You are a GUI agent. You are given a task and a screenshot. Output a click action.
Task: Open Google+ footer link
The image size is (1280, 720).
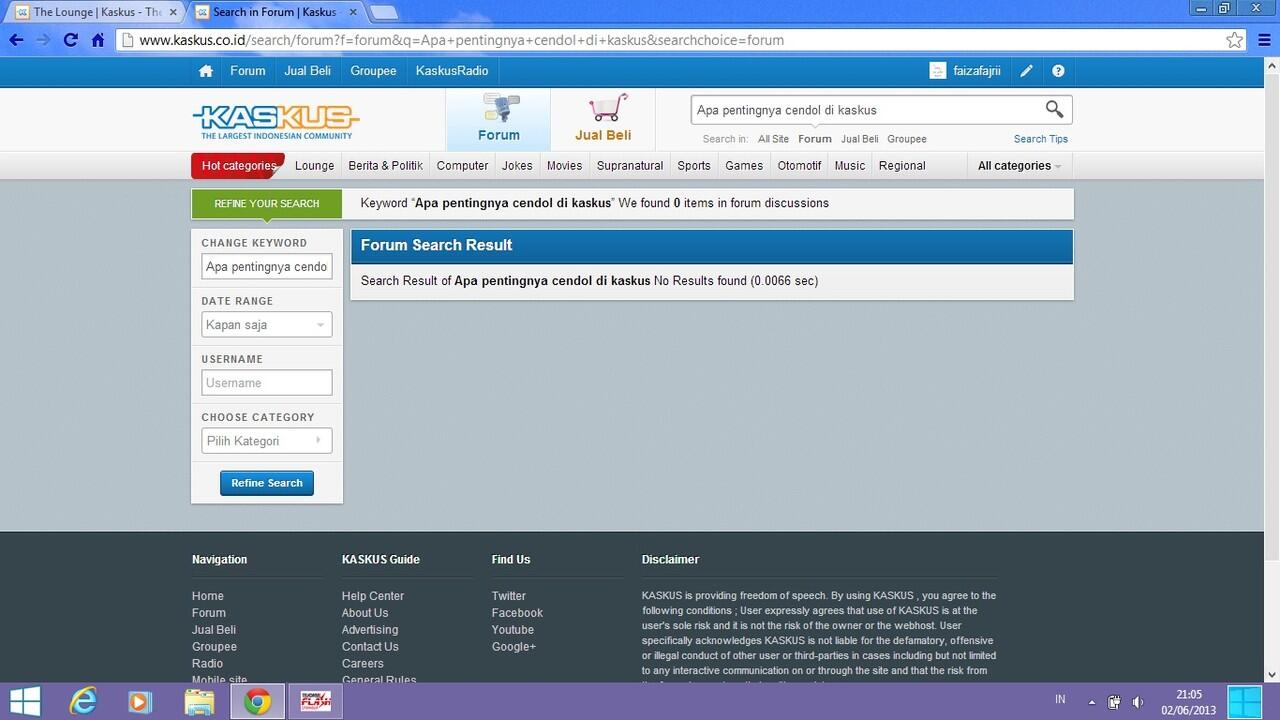(514, 647)
